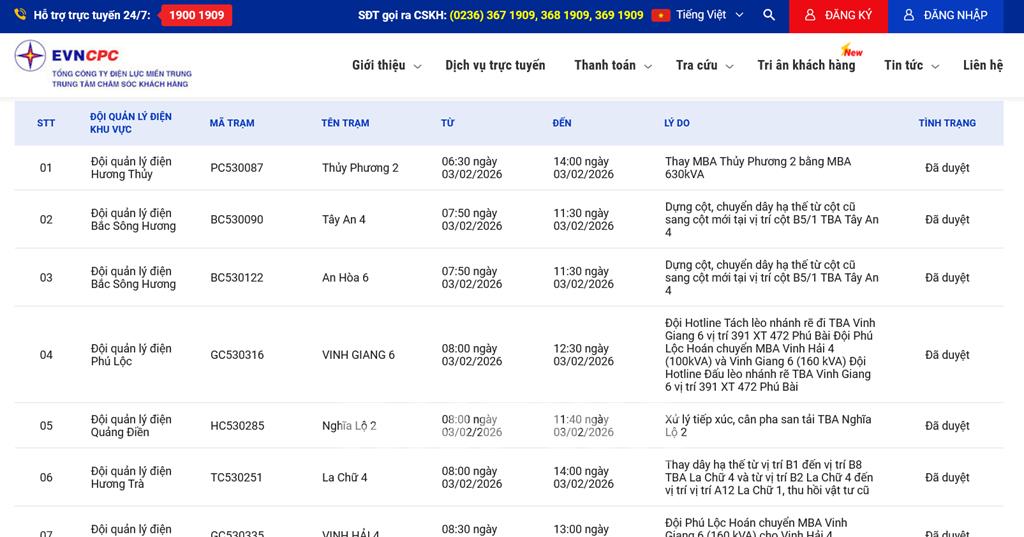1024x537 pixels.
Task: Click the 1900 1909 hotline badge
Action: (196, 15)
